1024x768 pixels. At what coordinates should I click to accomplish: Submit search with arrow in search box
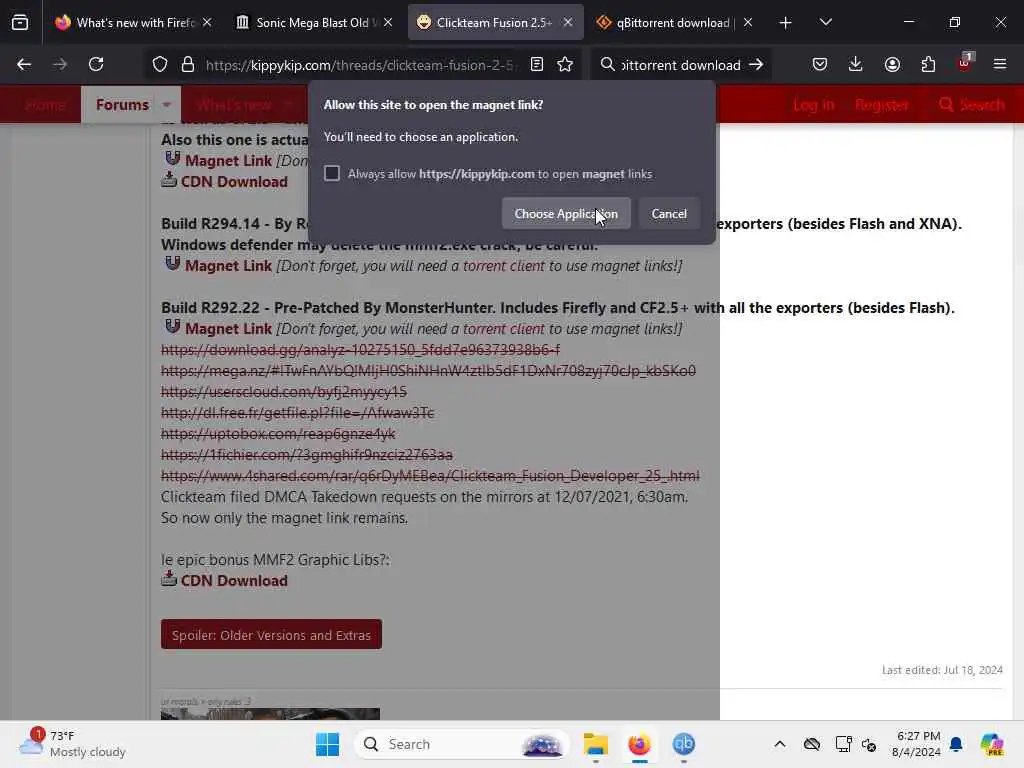pyautogui.click(x=756, y=65)
